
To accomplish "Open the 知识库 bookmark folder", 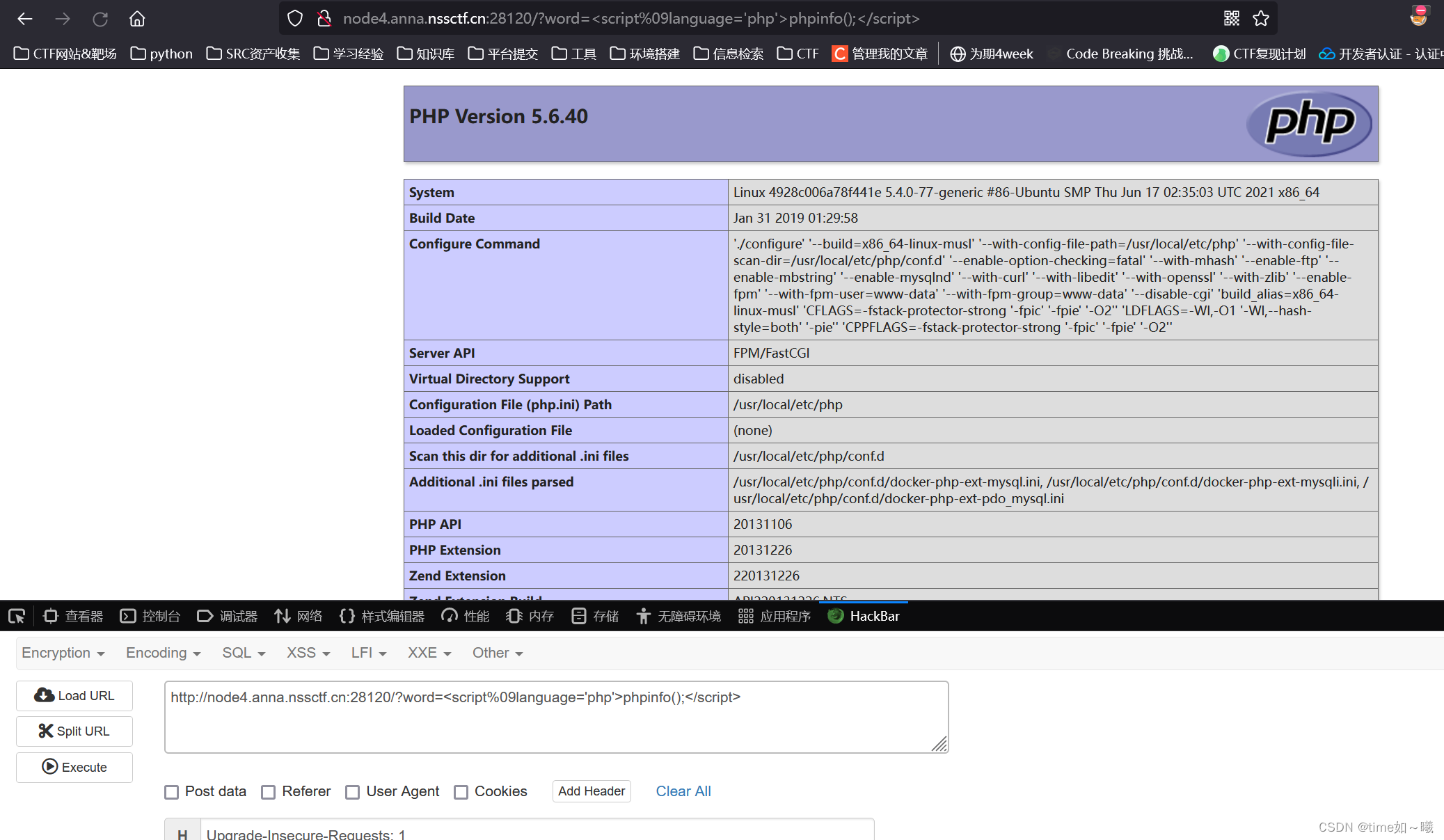I will 426,54.
